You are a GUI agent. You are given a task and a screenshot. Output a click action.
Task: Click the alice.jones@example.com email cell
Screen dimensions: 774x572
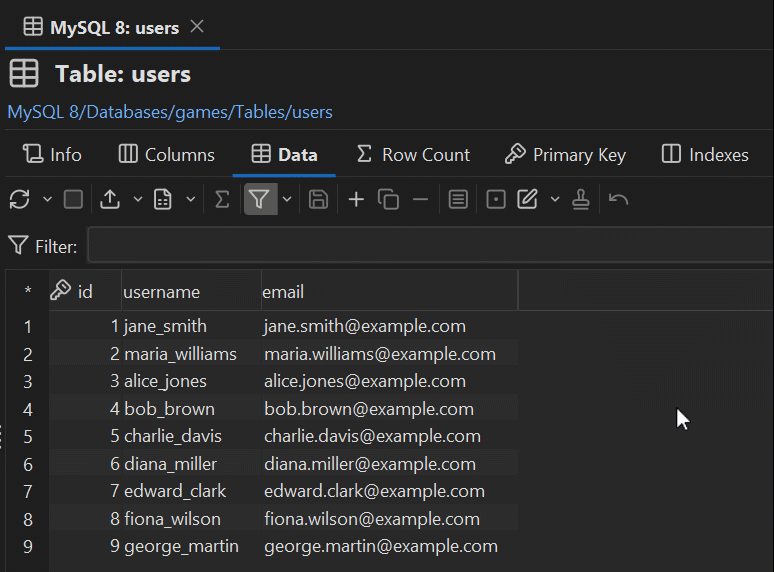(x=389, y=381)
